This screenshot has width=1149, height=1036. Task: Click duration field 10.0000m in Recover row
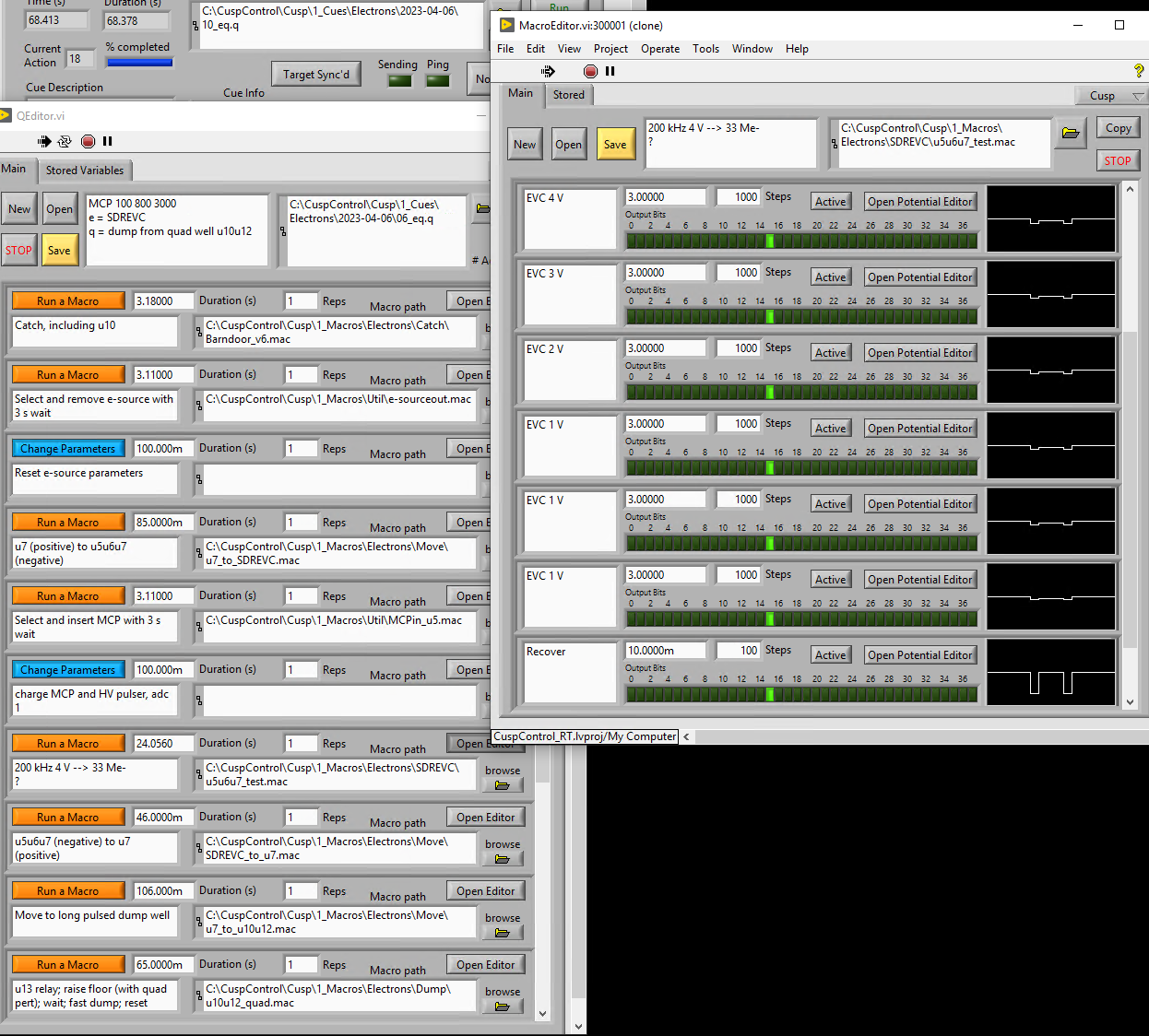tap(666, 651)
